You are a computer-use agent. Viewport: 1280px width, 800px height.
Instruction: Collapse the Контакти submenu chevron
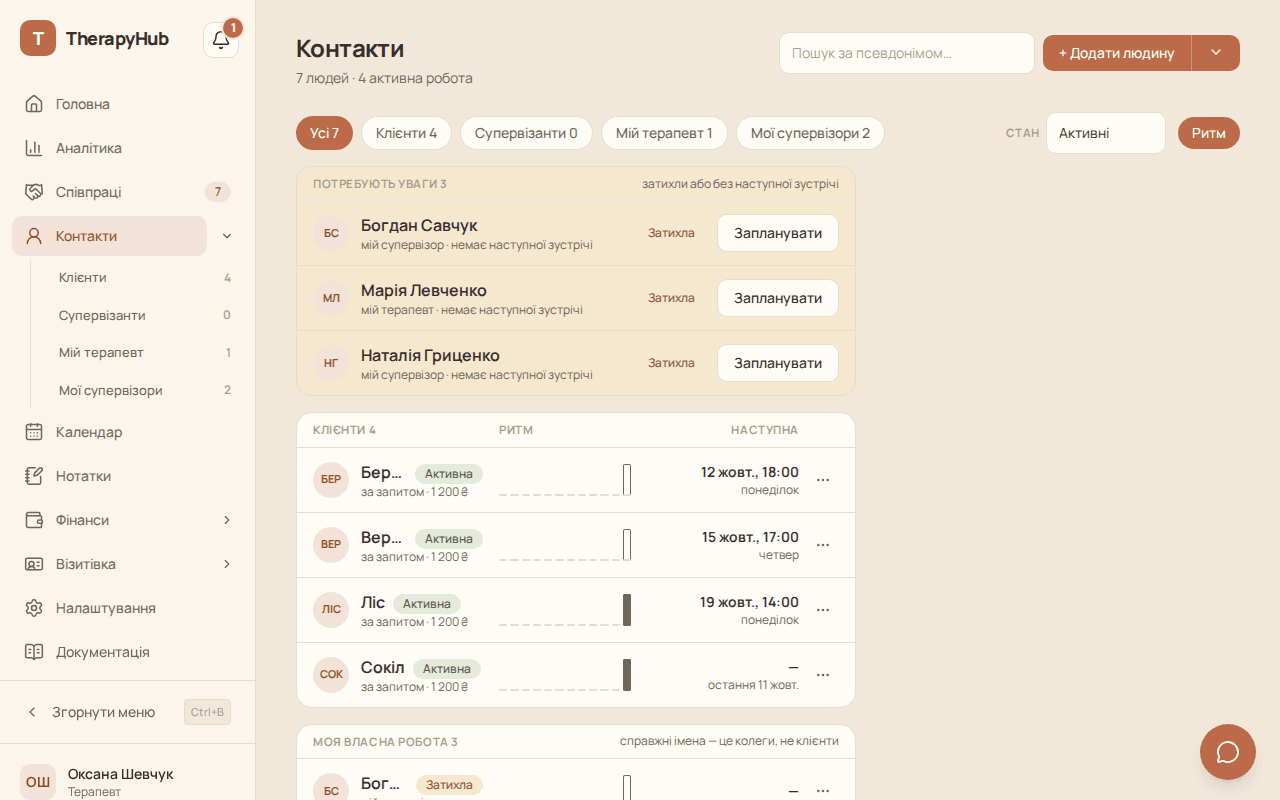(x=227, y=236)
